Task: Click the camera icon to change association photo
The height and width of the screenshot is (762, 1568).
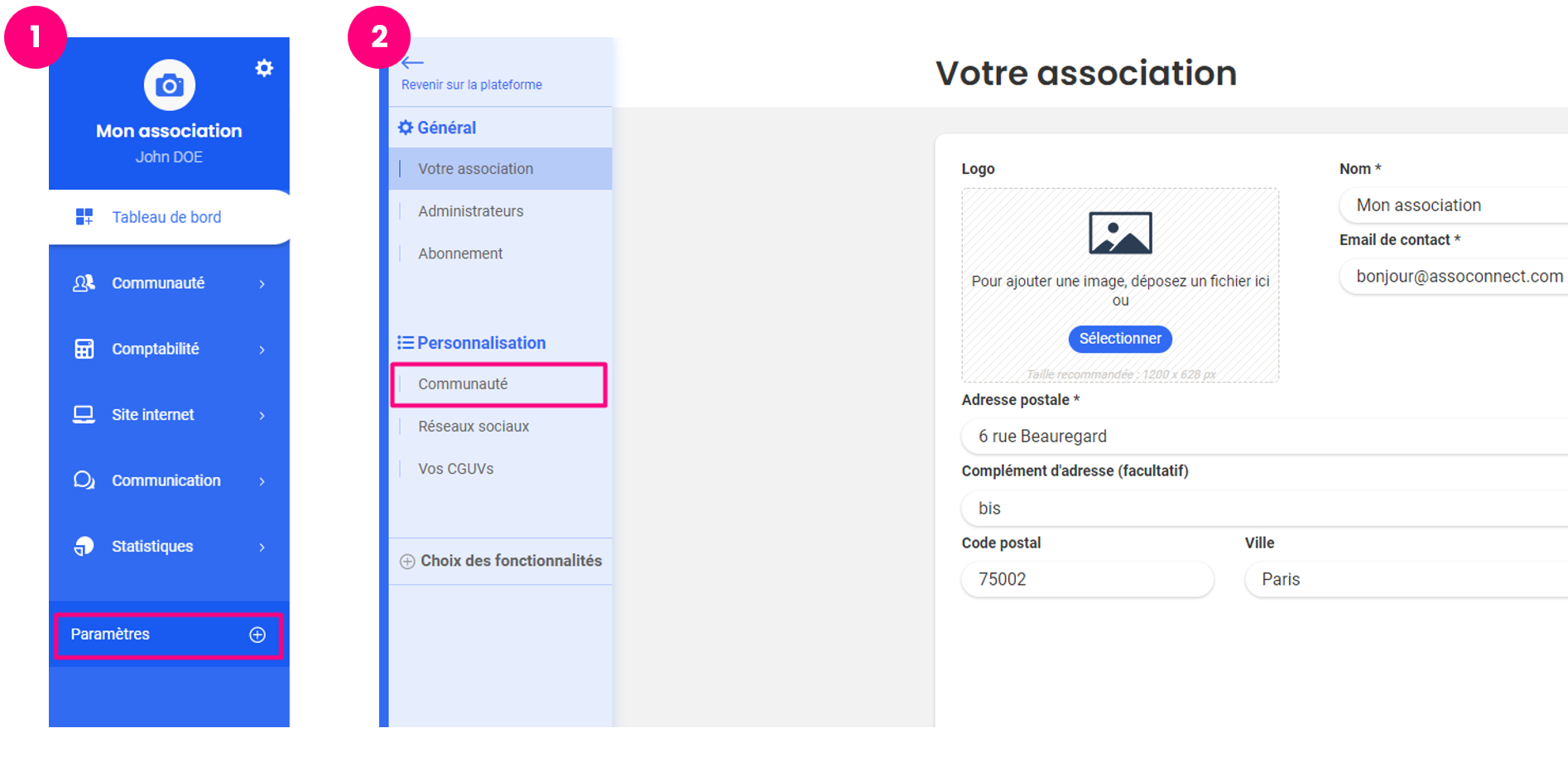Action: [169, 84]
